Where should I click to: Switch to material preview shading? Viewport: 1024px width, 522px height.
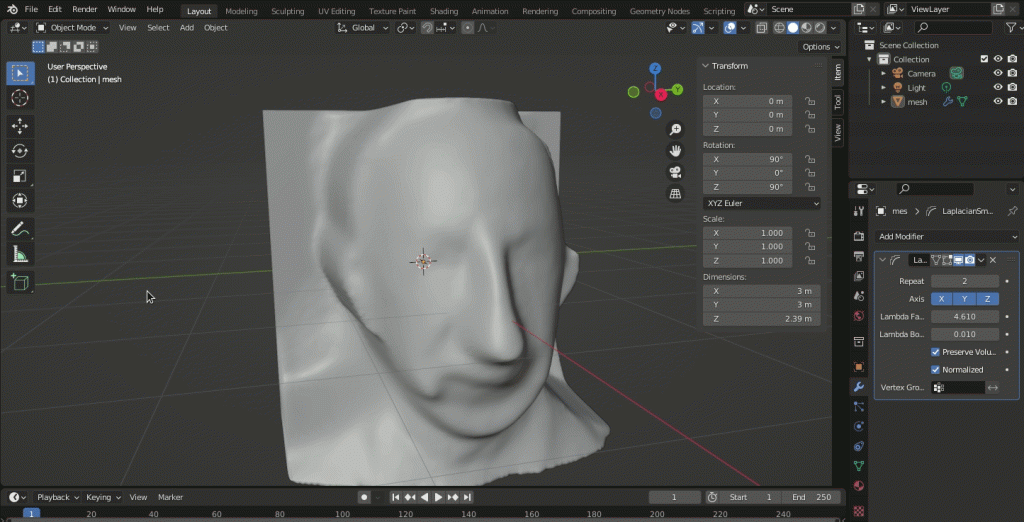[807, 27]
